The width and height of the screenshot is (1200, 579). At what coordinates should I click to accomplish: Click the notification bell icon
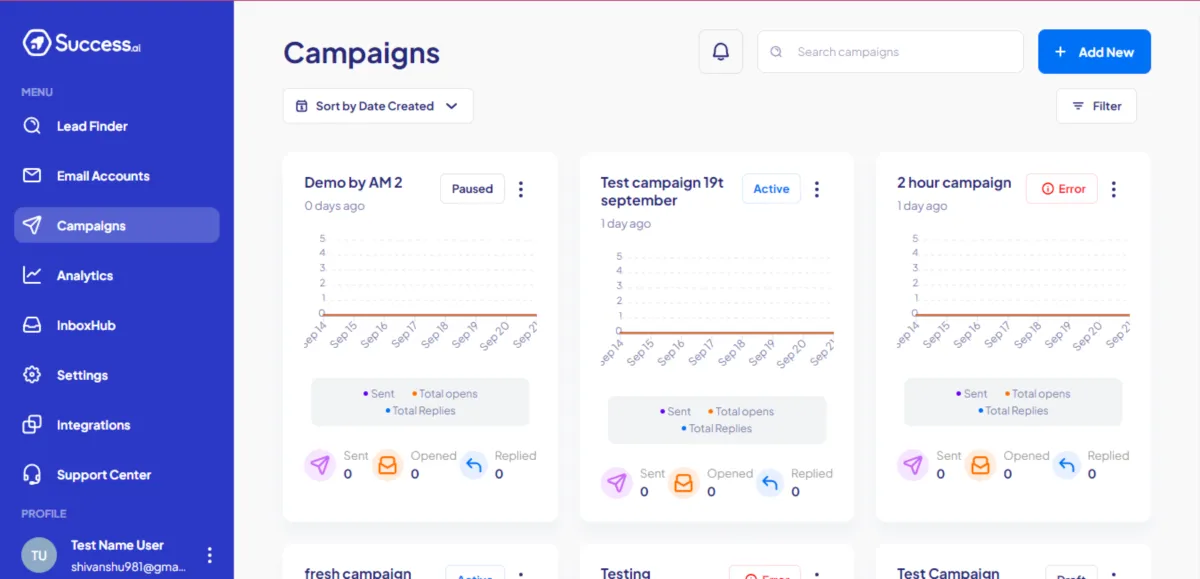click(x=721, y=52)
